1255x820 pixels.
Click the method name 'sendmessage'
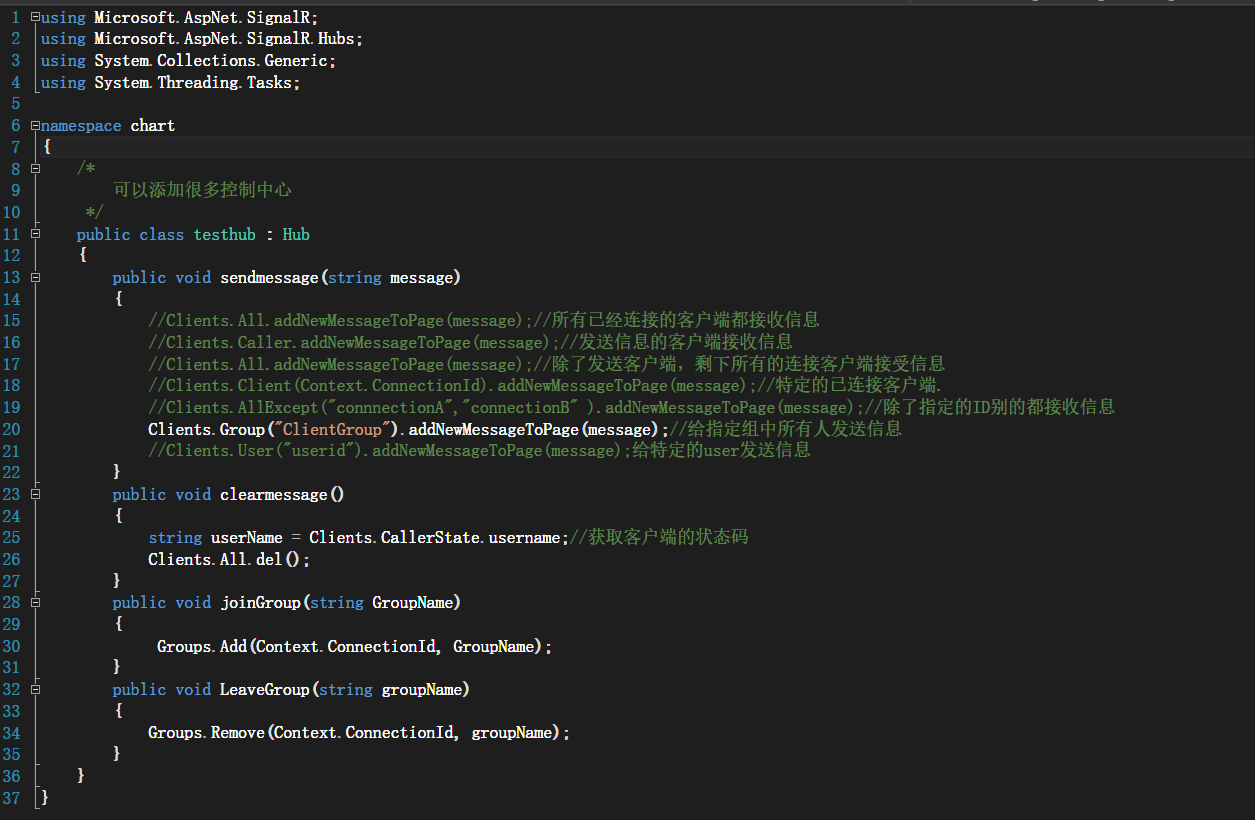pyautogui.click(x=269, y=278)
